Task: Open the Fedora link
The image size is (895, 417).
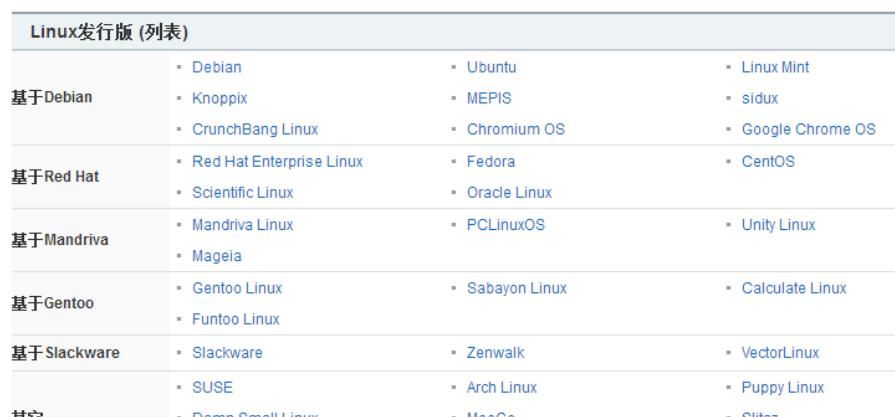Action: coord(490,161)
